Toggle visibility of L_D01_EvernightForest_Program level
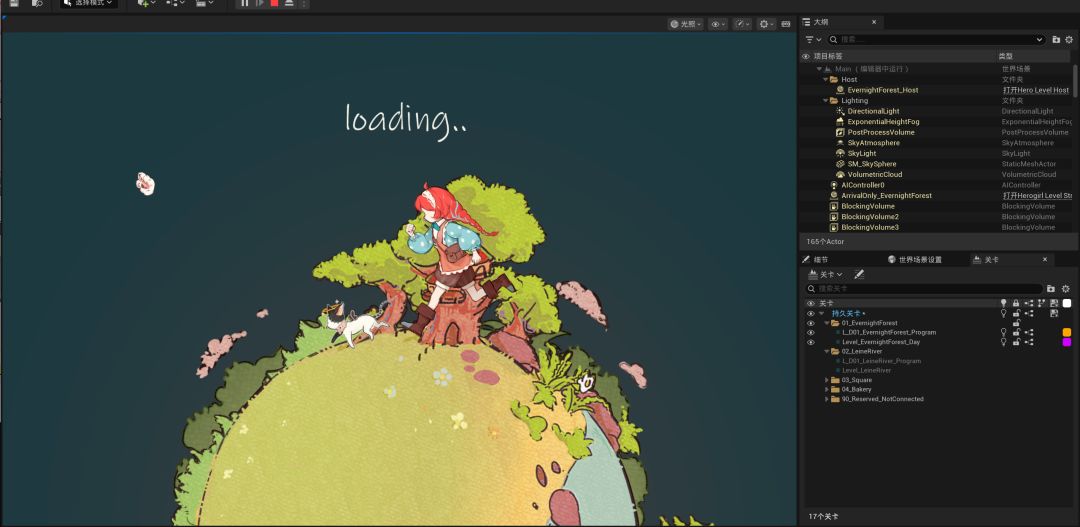Viewport: 1080px width, 527px height. click(810, 332)
